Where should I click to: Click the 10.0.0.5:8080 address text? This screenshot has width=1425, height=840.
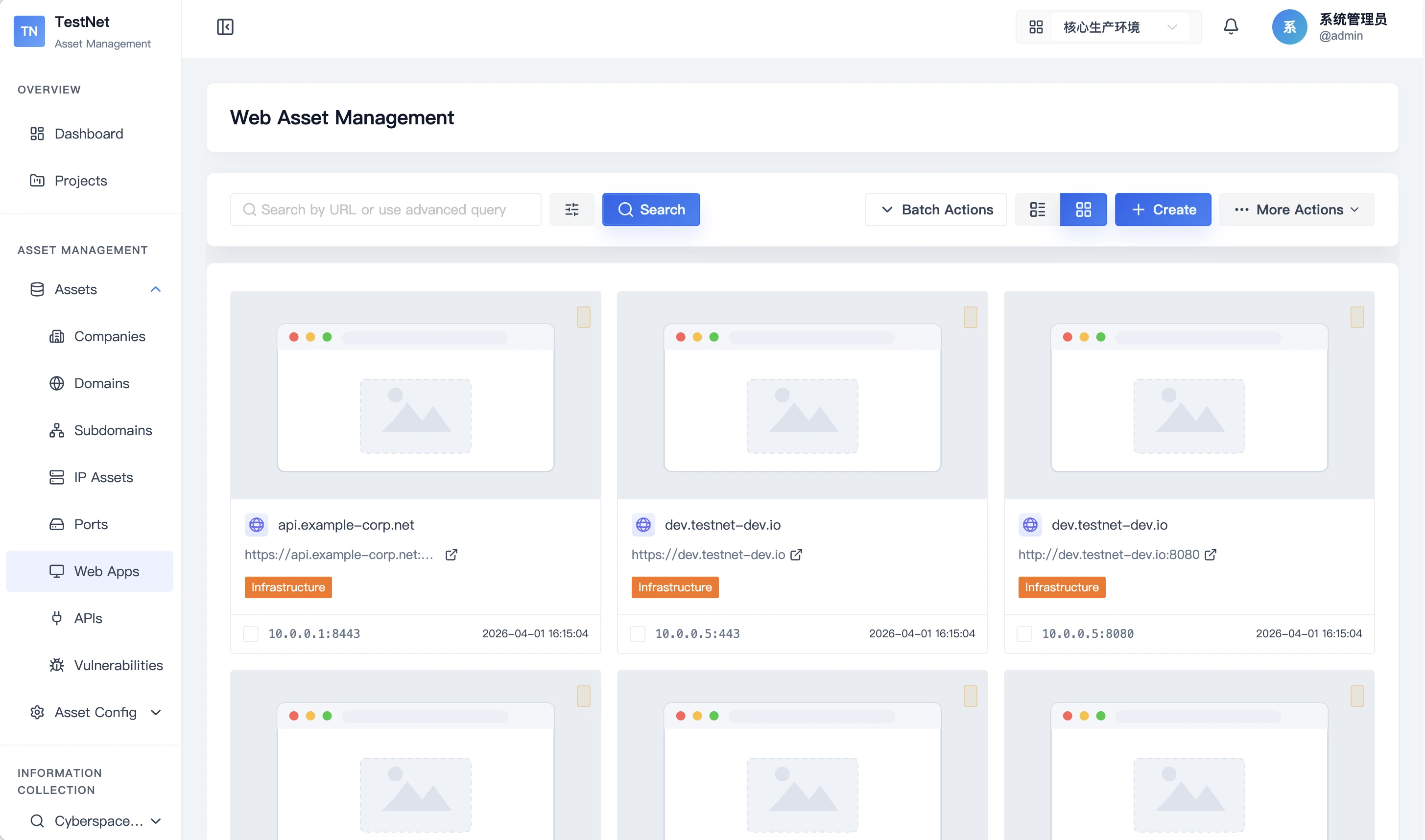click(x=1088, y=634)
